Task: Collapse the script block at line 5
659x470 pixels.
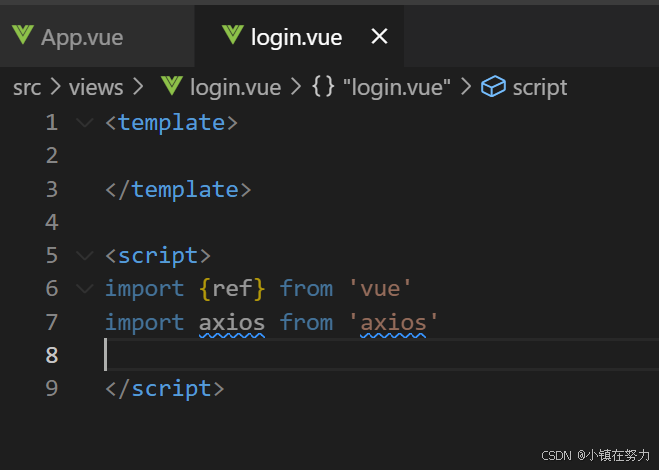Action: point(84,256)
